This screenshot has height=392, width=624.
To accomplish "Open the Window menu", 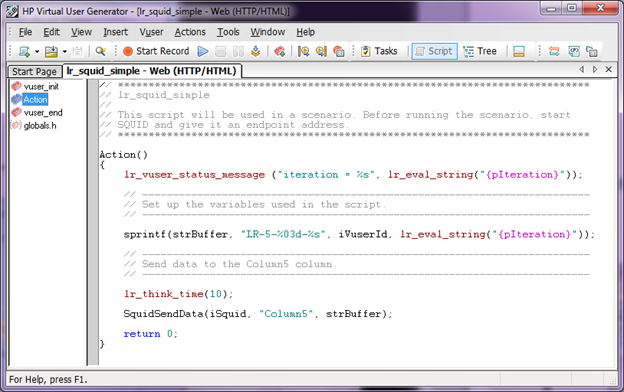I will tap(267, 32).
